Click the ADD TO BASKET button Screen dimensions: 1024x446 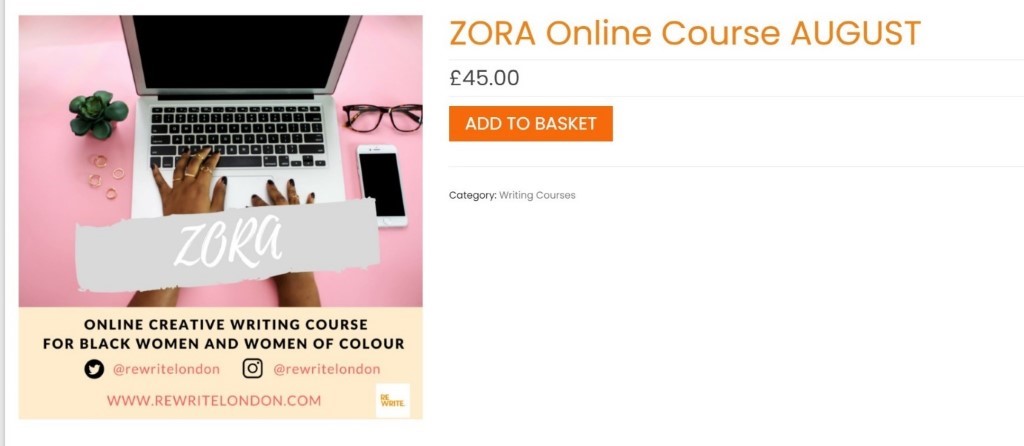pyautogui.click(x=530, y=123)
